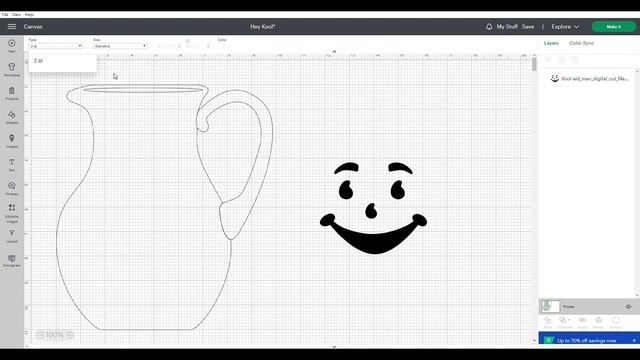The width and height of the screenshot is (640, 360).
Task: Open the Shapes tool
Action: (12, 117)
